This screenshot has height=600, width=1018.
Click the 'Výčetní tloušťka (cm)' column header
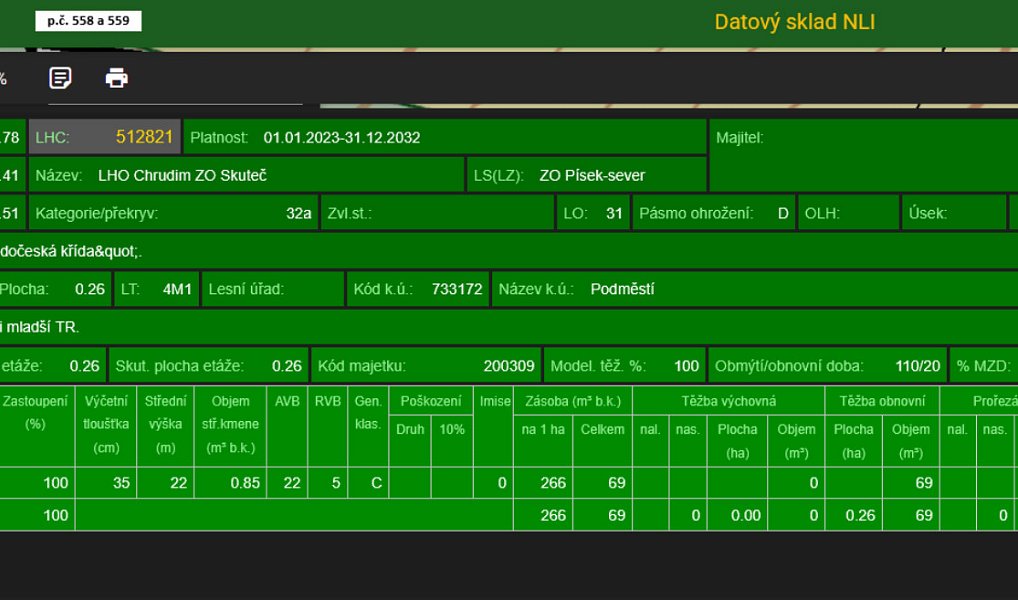(106, 424)
